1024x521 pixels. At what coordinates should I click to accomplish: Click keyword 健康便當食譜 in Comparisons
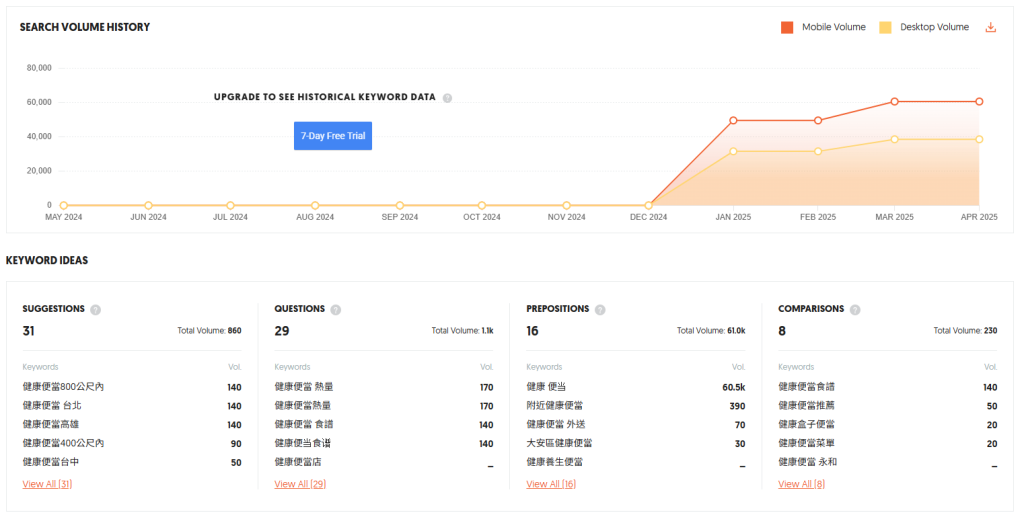[x=807, y=387]
